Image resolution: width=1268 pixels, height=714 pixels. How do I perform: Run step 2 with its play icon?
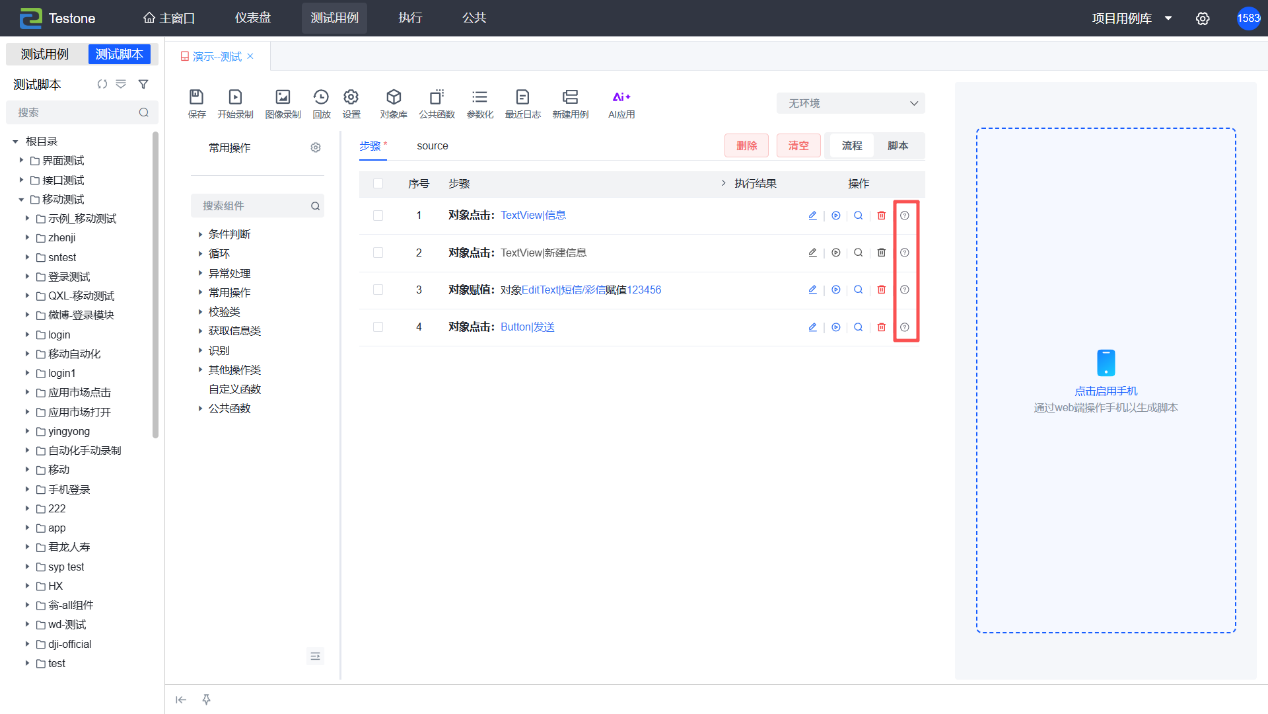tap(836, 253)
